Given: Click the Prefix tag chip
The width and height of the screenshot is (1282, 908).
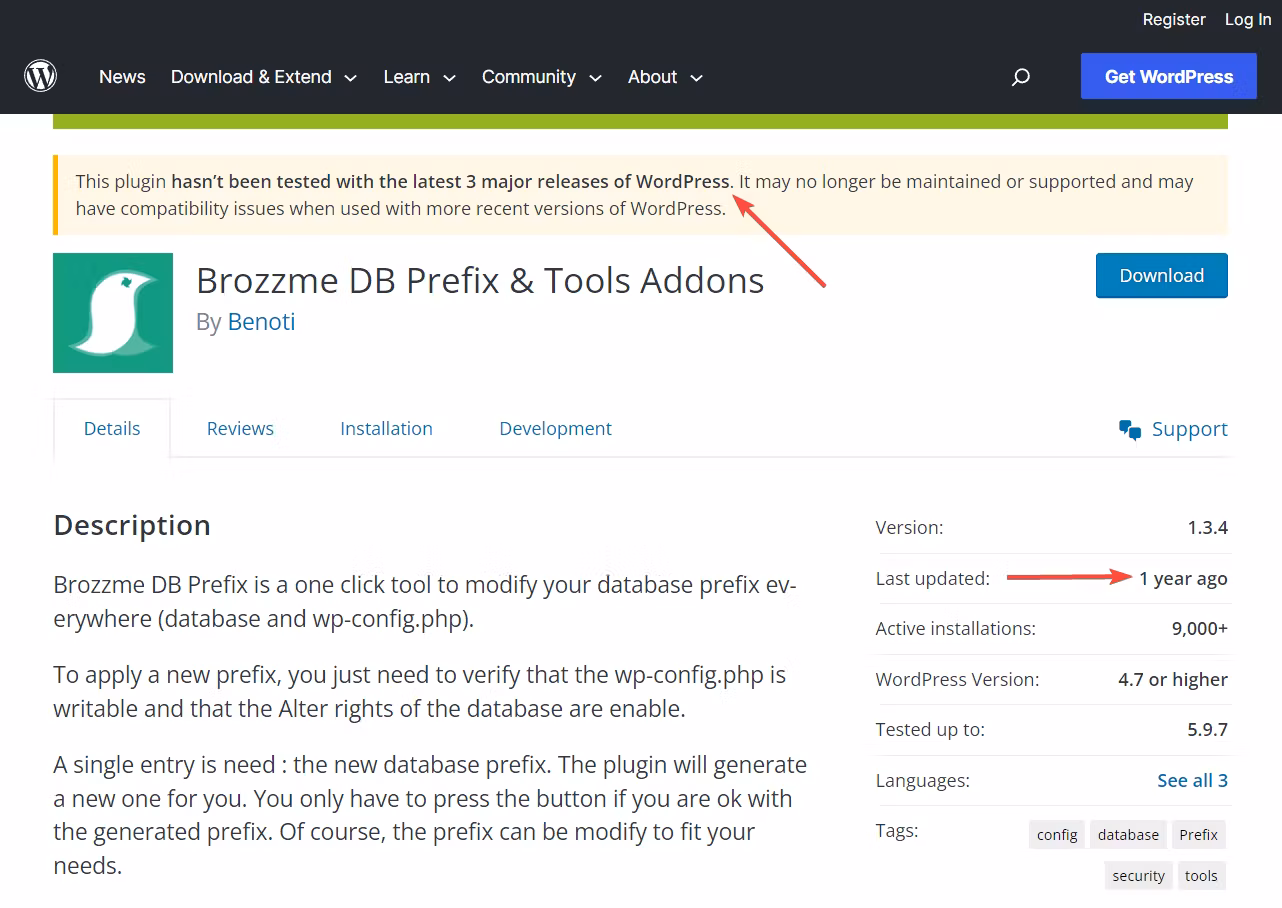Looking at the screenshot, I should coord(1198,834).
